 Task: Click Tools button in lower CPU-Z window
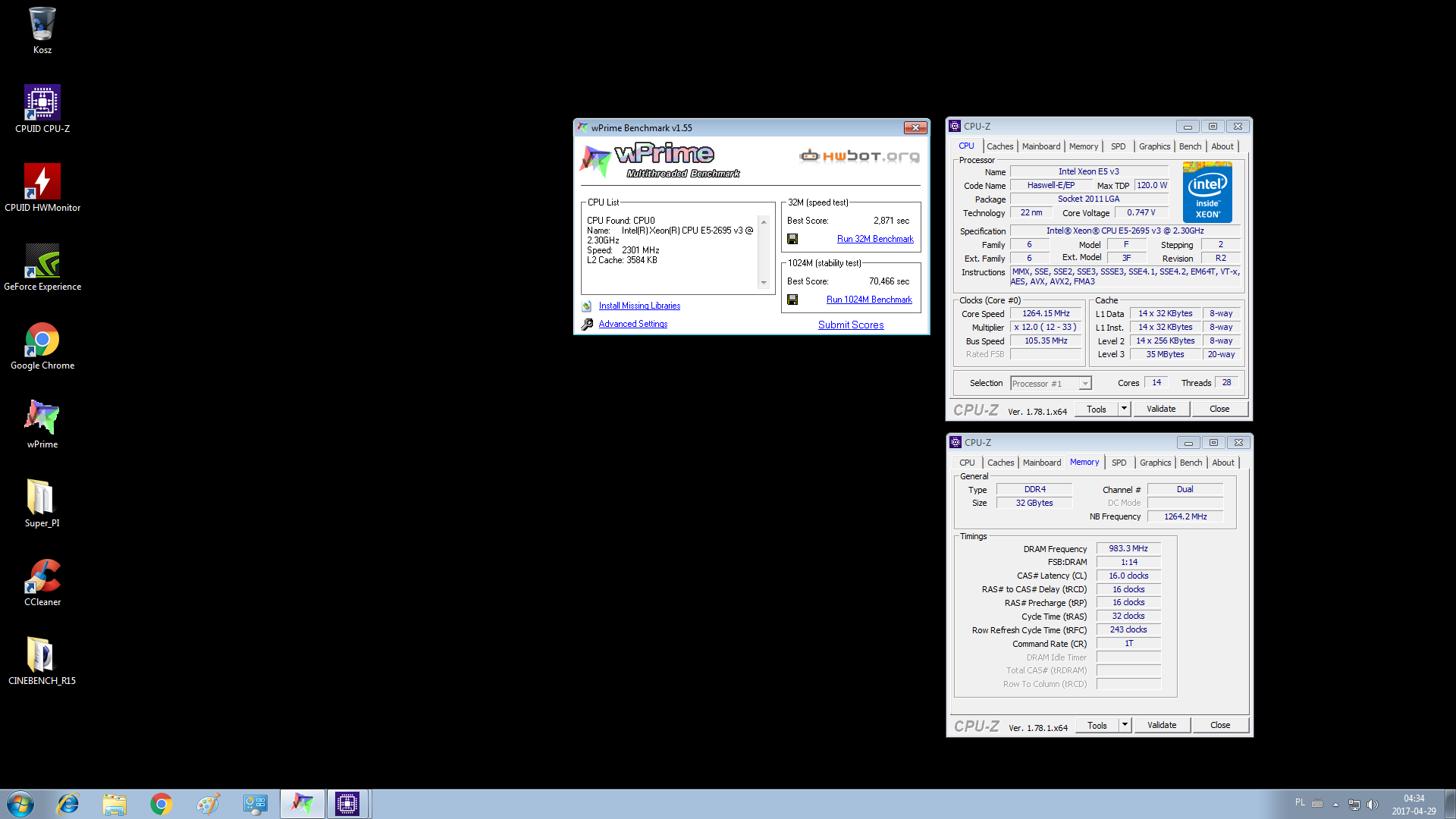click(x=1097, y=725)
